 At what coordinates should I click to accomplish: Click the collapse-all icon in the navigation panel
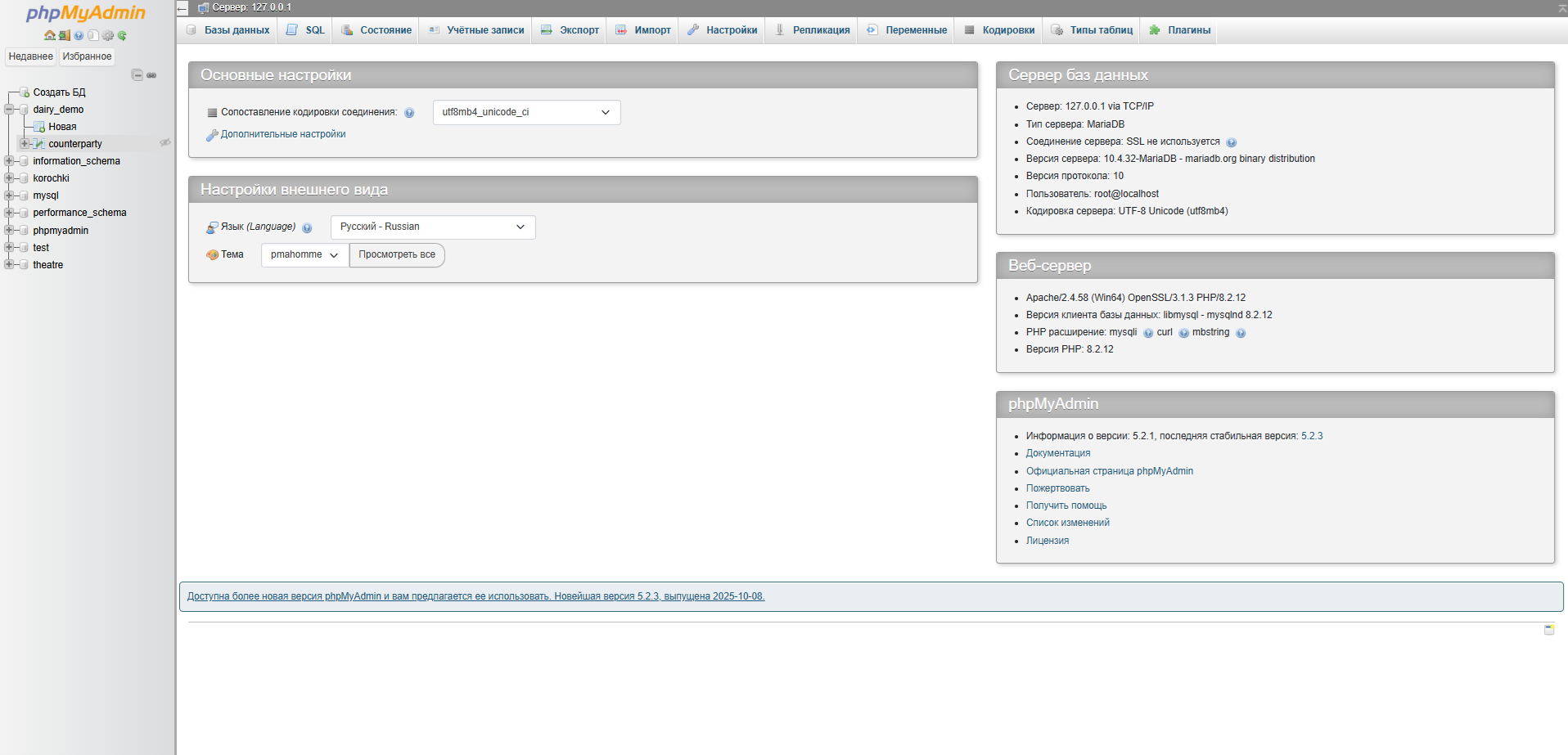(137, 75)
